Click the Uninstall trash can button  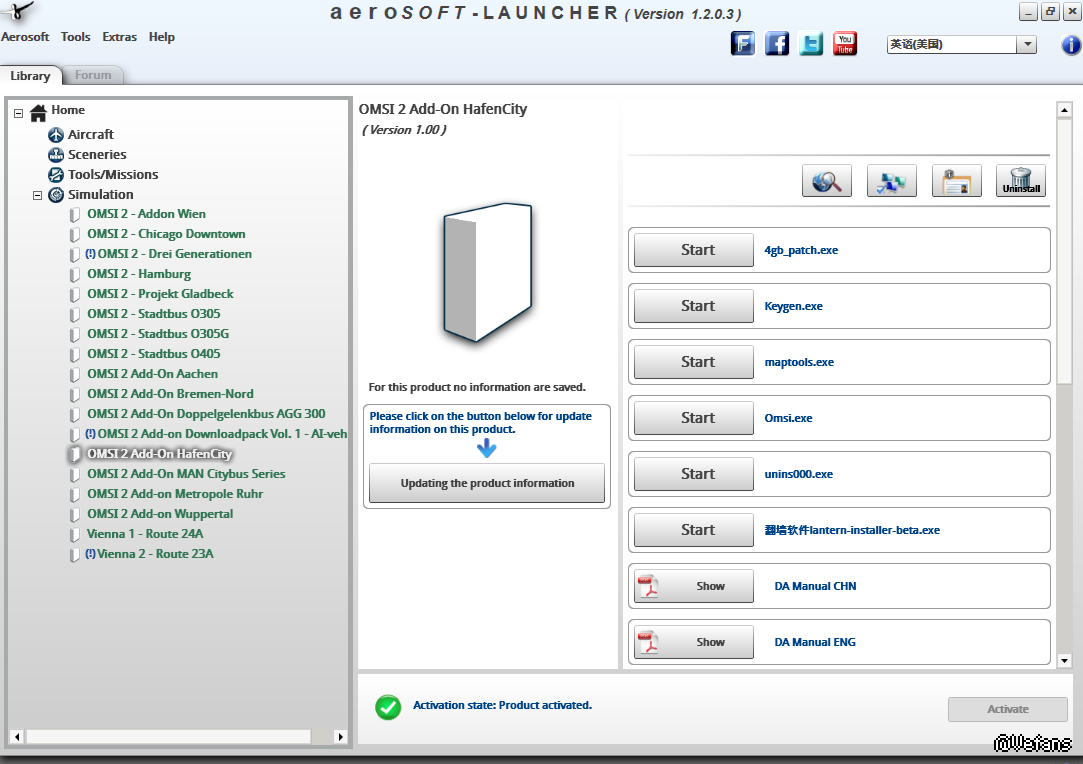point(1021,181)
